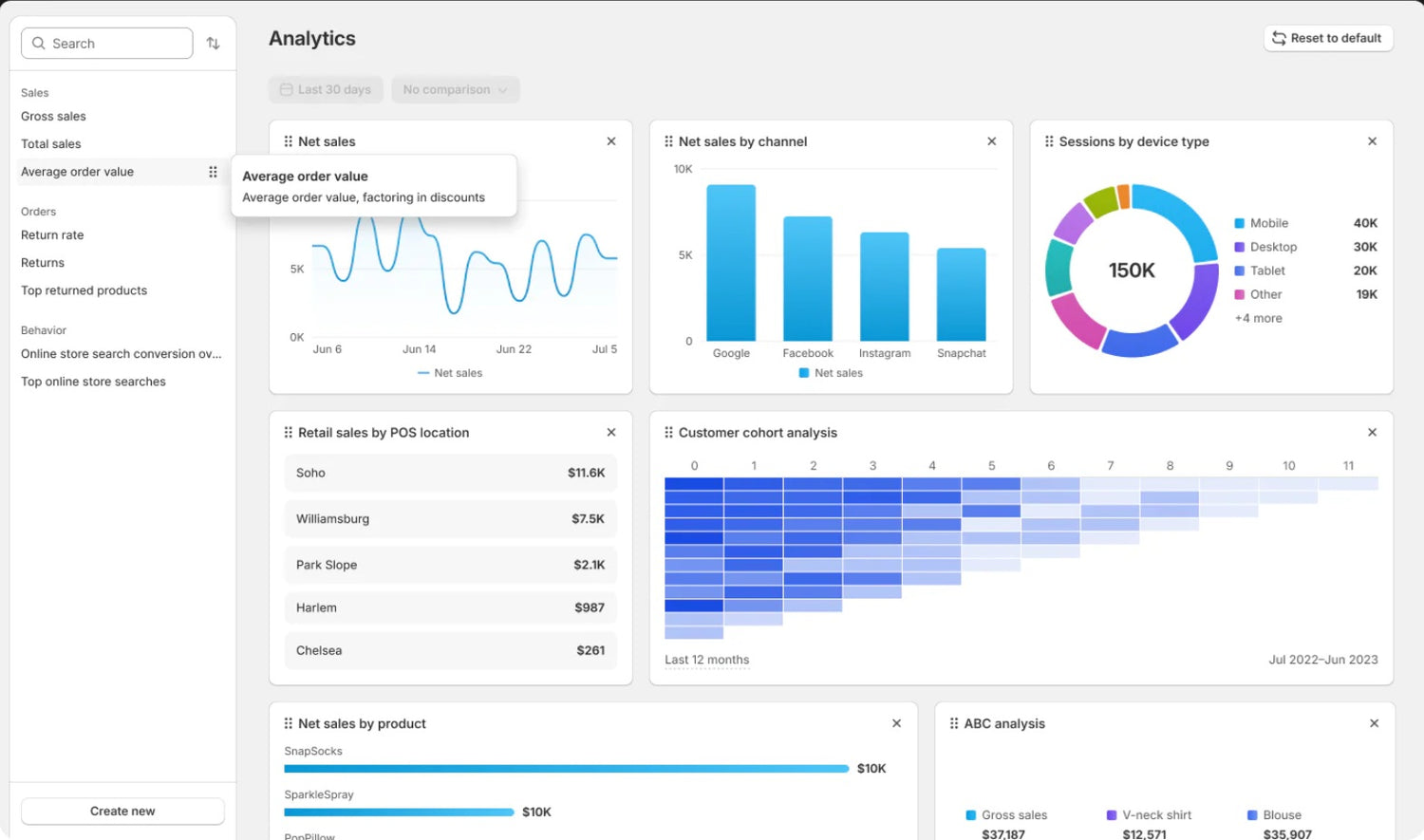Remove the Net sales by channel card
This screenshot has height=840, width=1424.
click(x=991, y=141)
